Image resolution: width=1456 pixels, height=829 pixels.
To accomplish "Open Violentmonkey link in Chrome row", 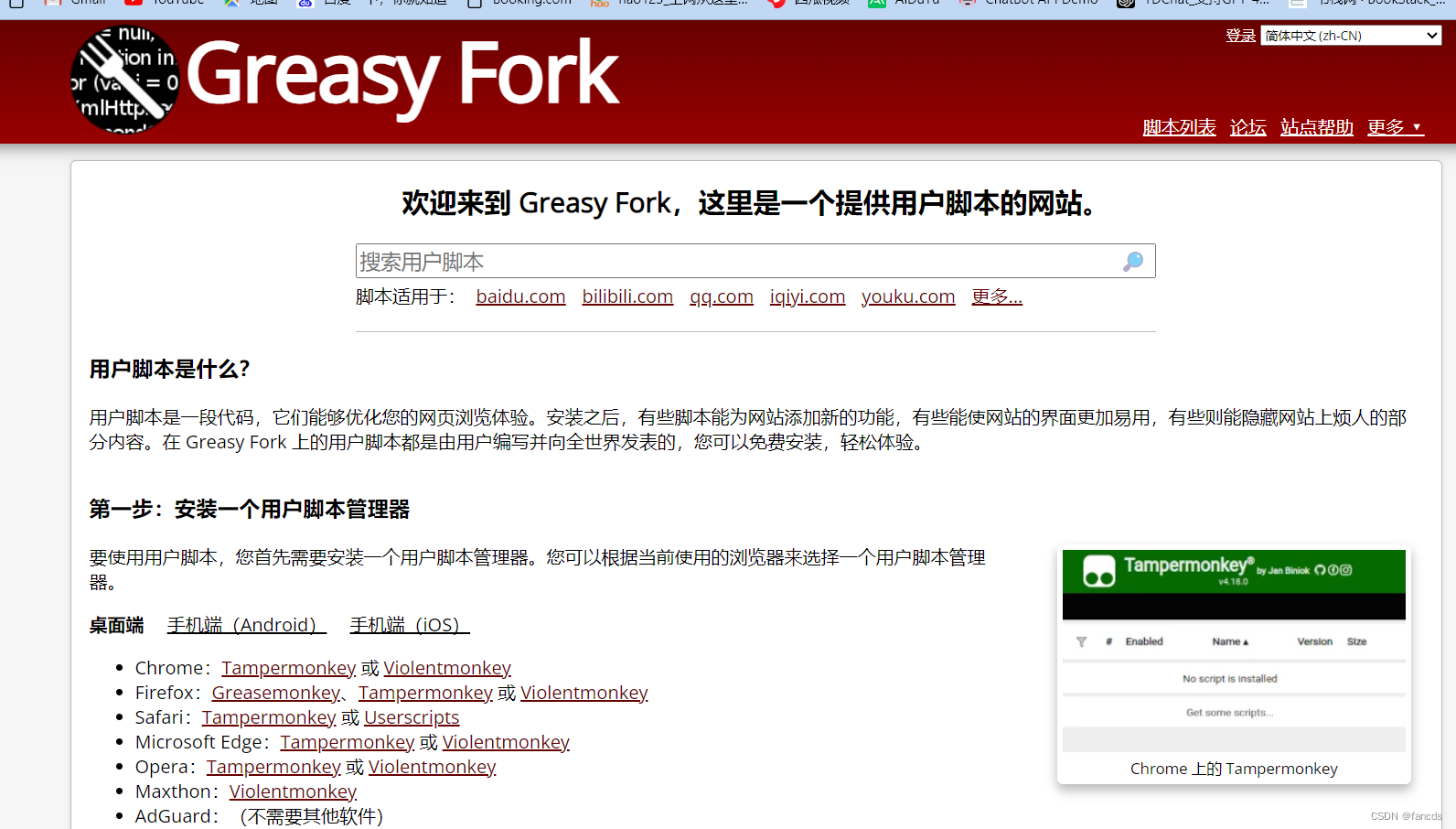I will click(x=447, y=668).
